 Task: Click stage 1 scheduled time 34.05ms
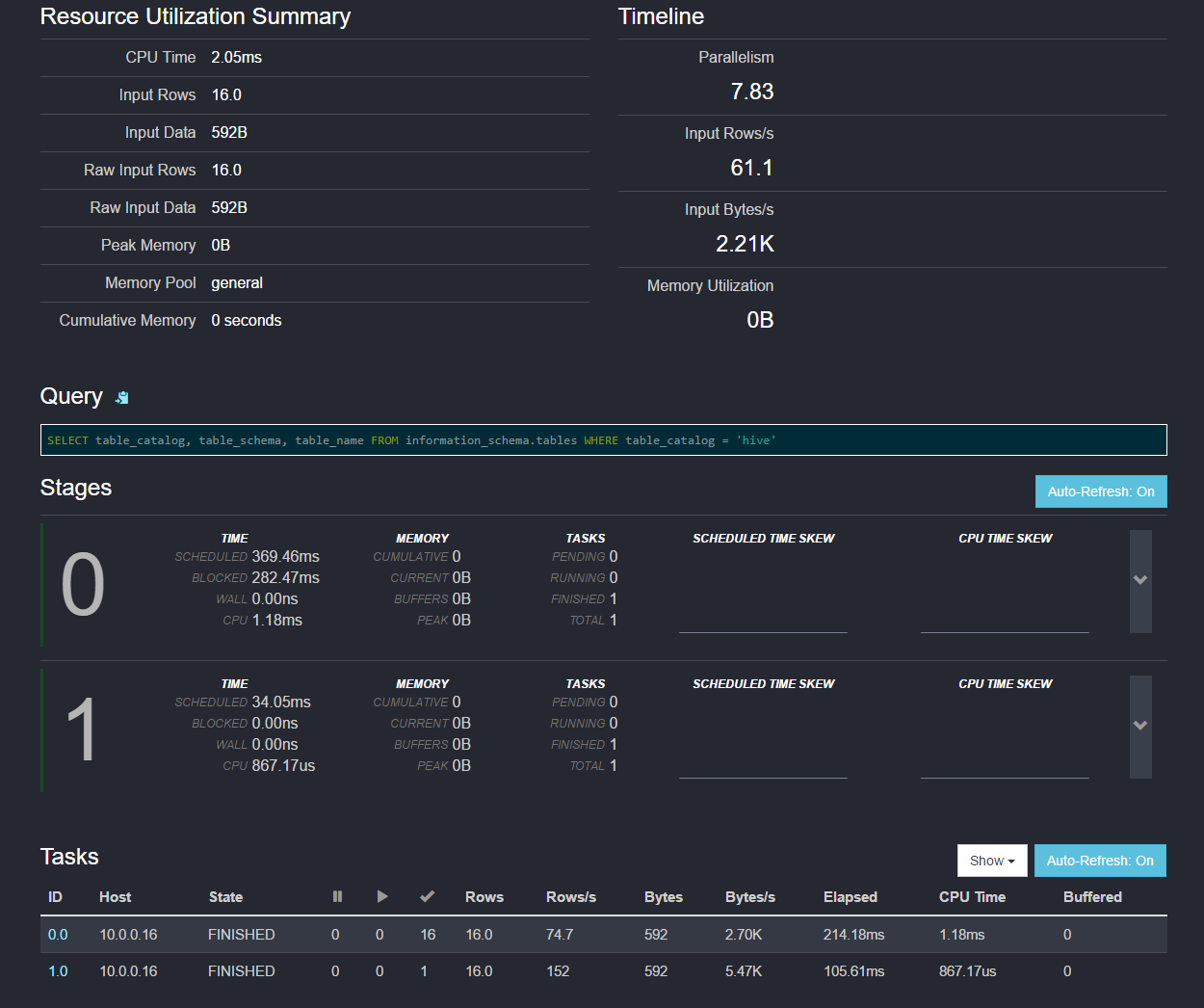point(281,703)
